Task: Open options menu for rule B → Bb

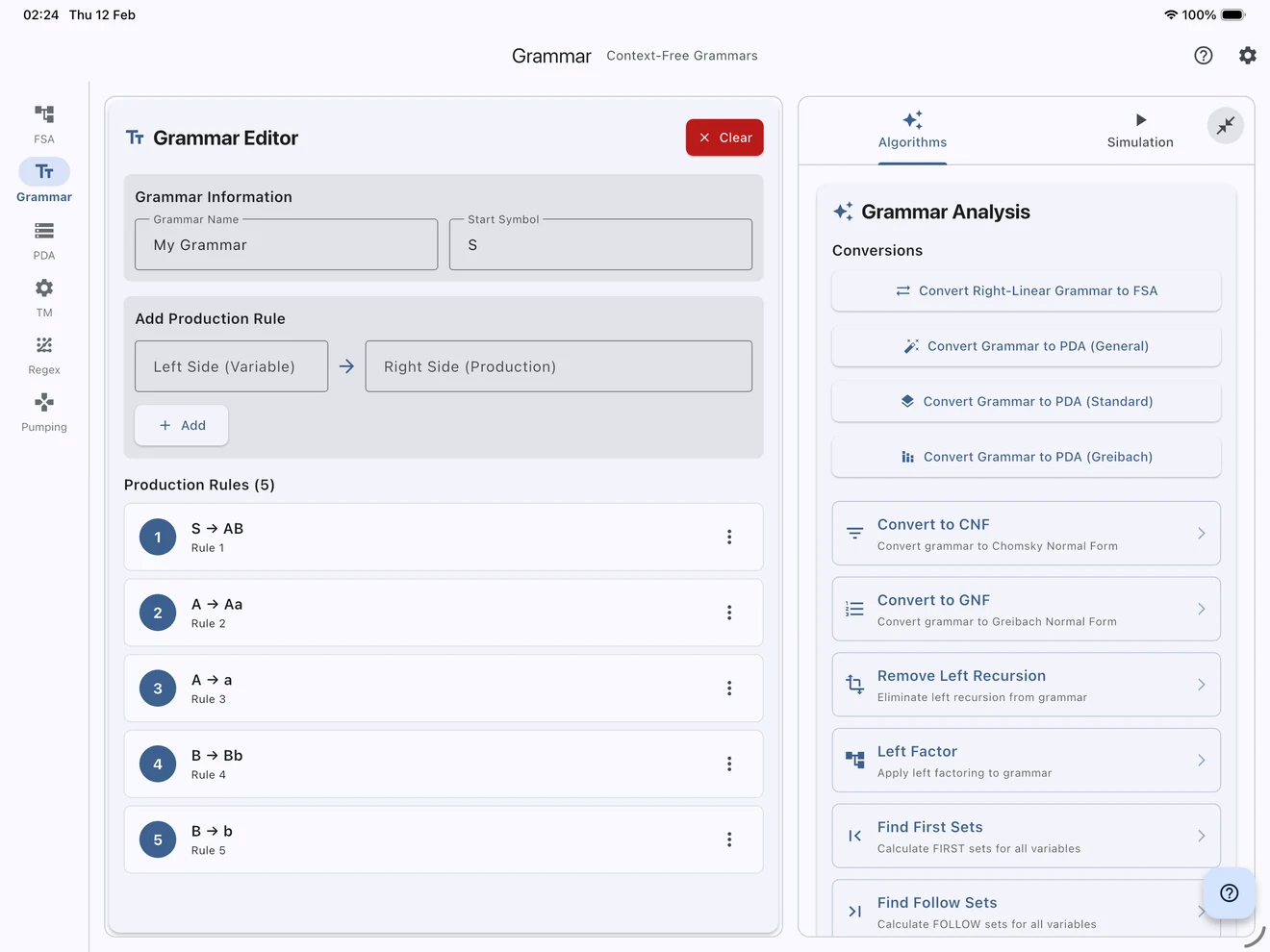Action: click(x=729, y=764)
